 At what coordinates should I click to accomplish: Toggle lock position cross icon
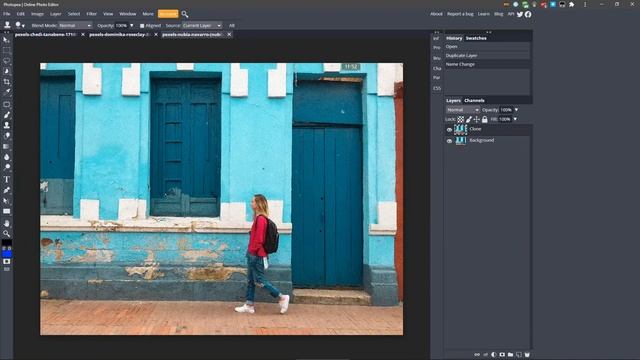coord(476,119)
